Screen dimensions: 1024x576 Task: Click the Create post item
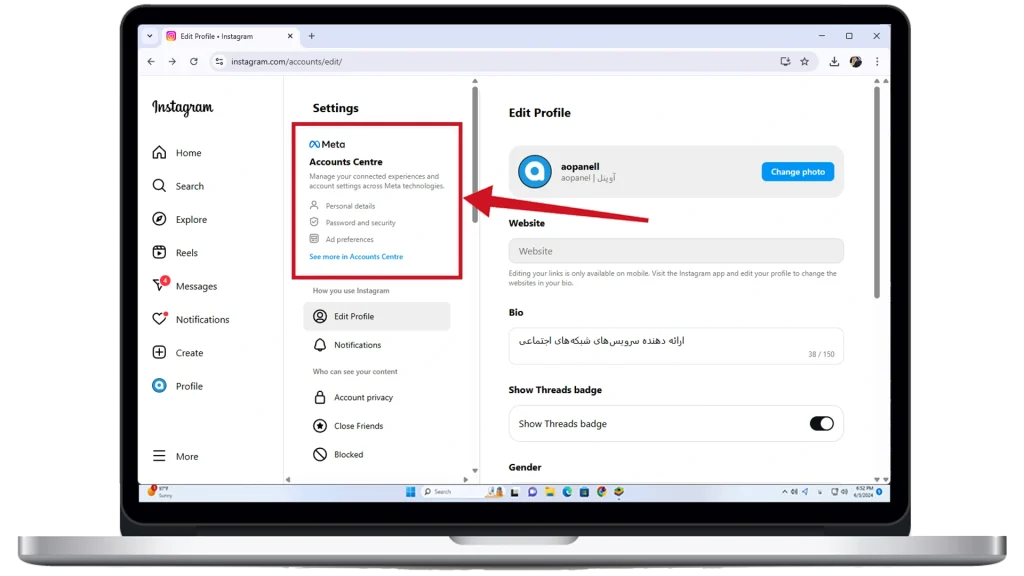pyautogui.click(x=178, y=353)
